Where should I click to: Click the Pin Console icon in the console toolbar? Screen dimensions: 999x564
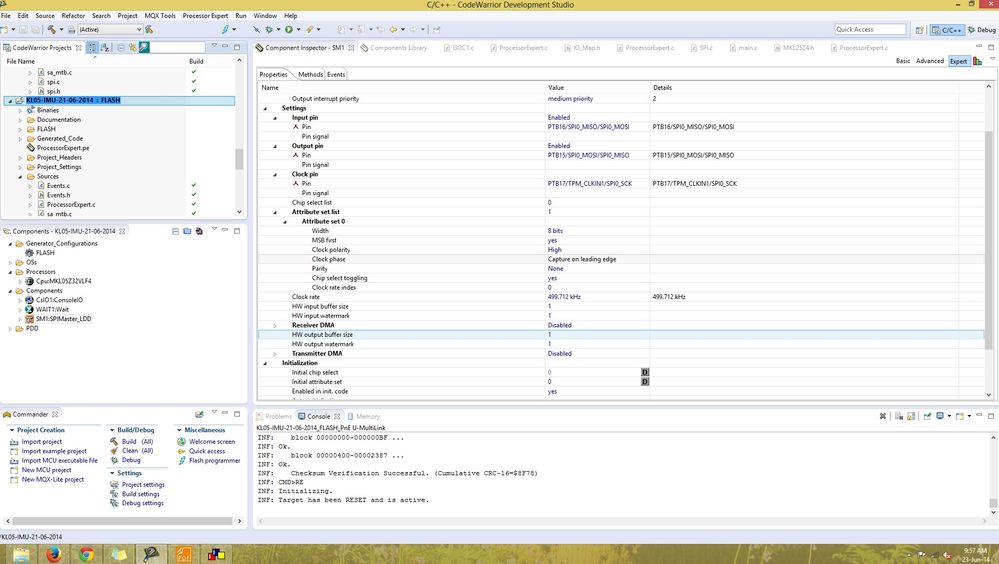(x=927, y=416)
